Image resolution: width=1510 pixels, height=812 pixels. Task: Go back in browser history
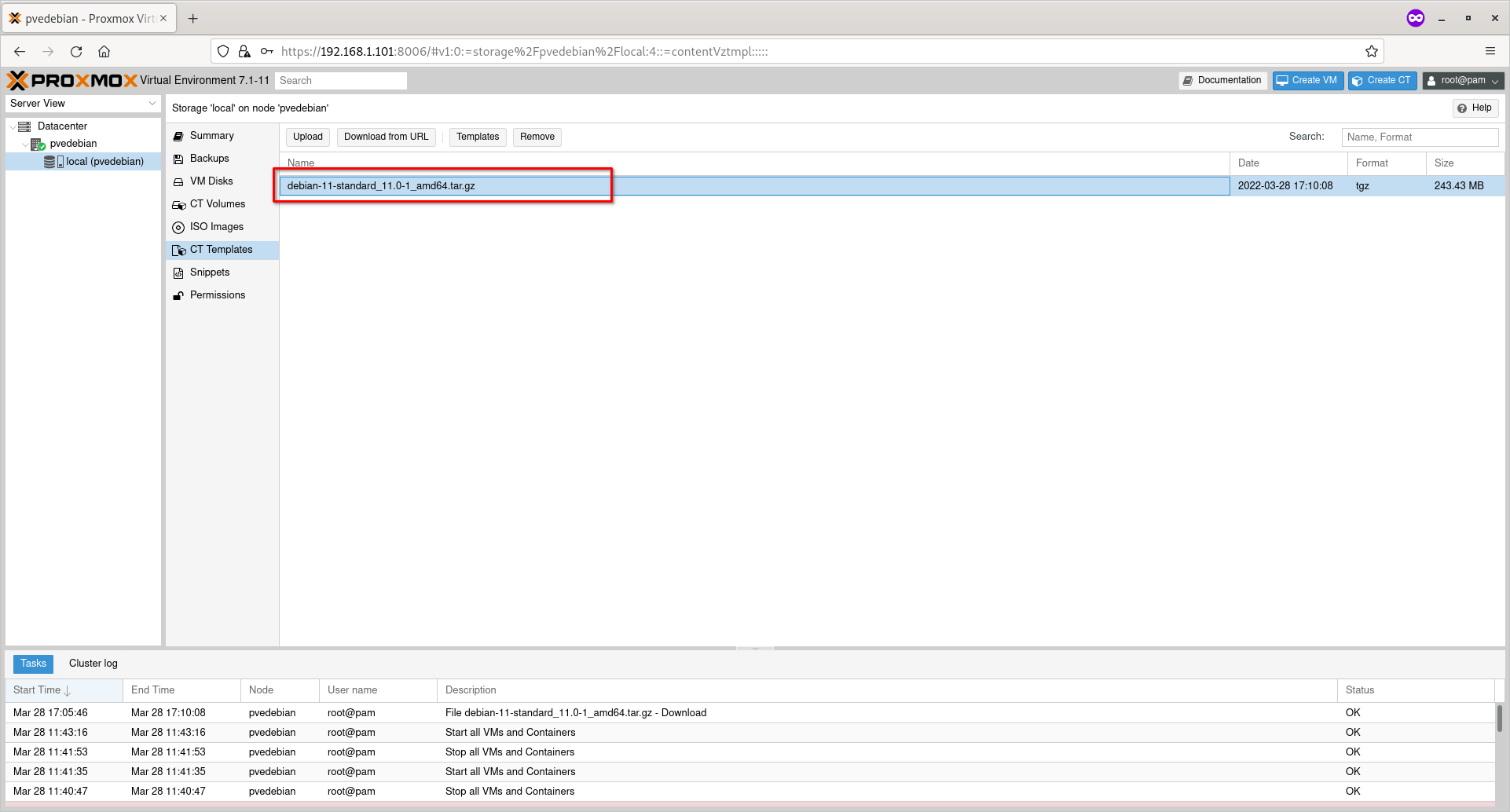click(x=20, y=52)
